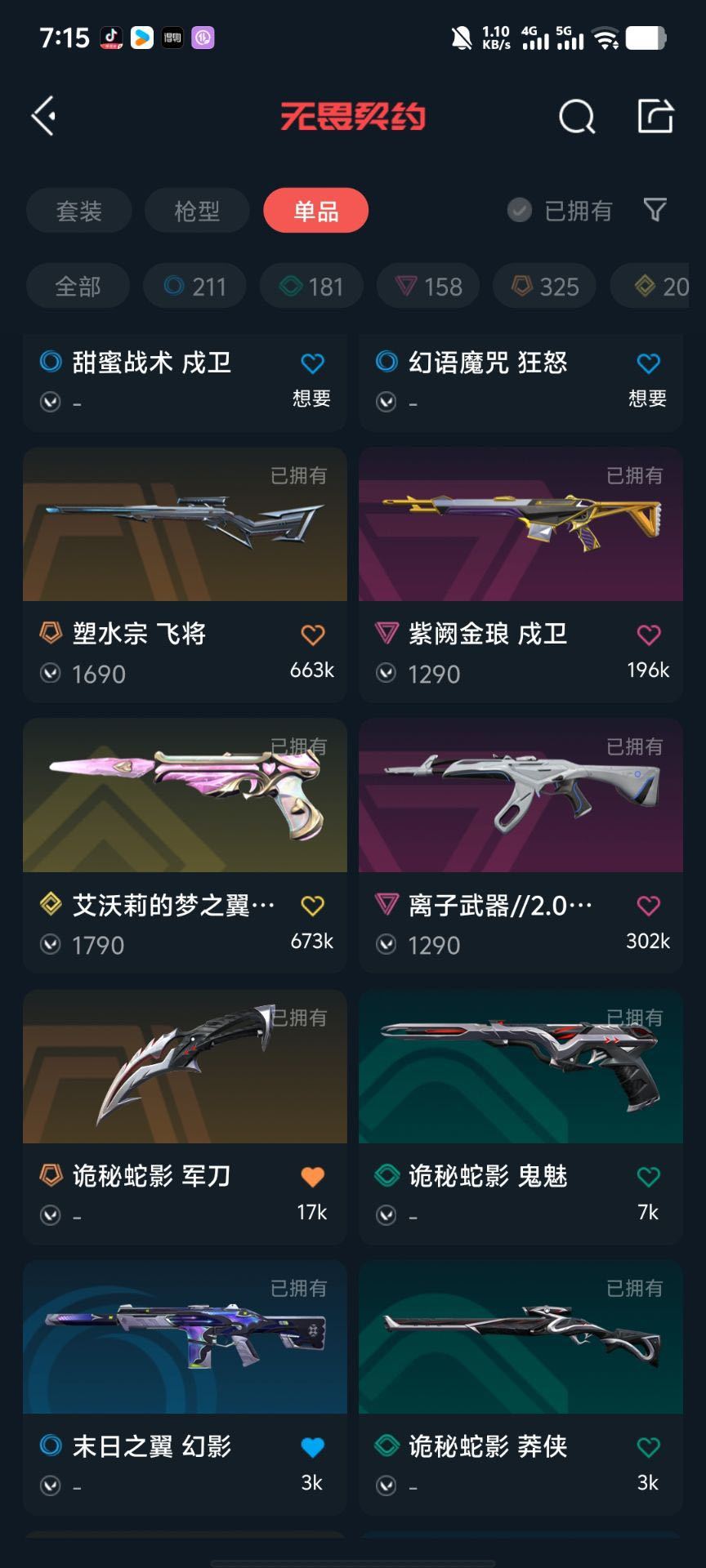Image resolution: width=706 pixels, height=1568 pixels.
Task: Go back with the left arrow icon
Action: [x=44, y=116]
